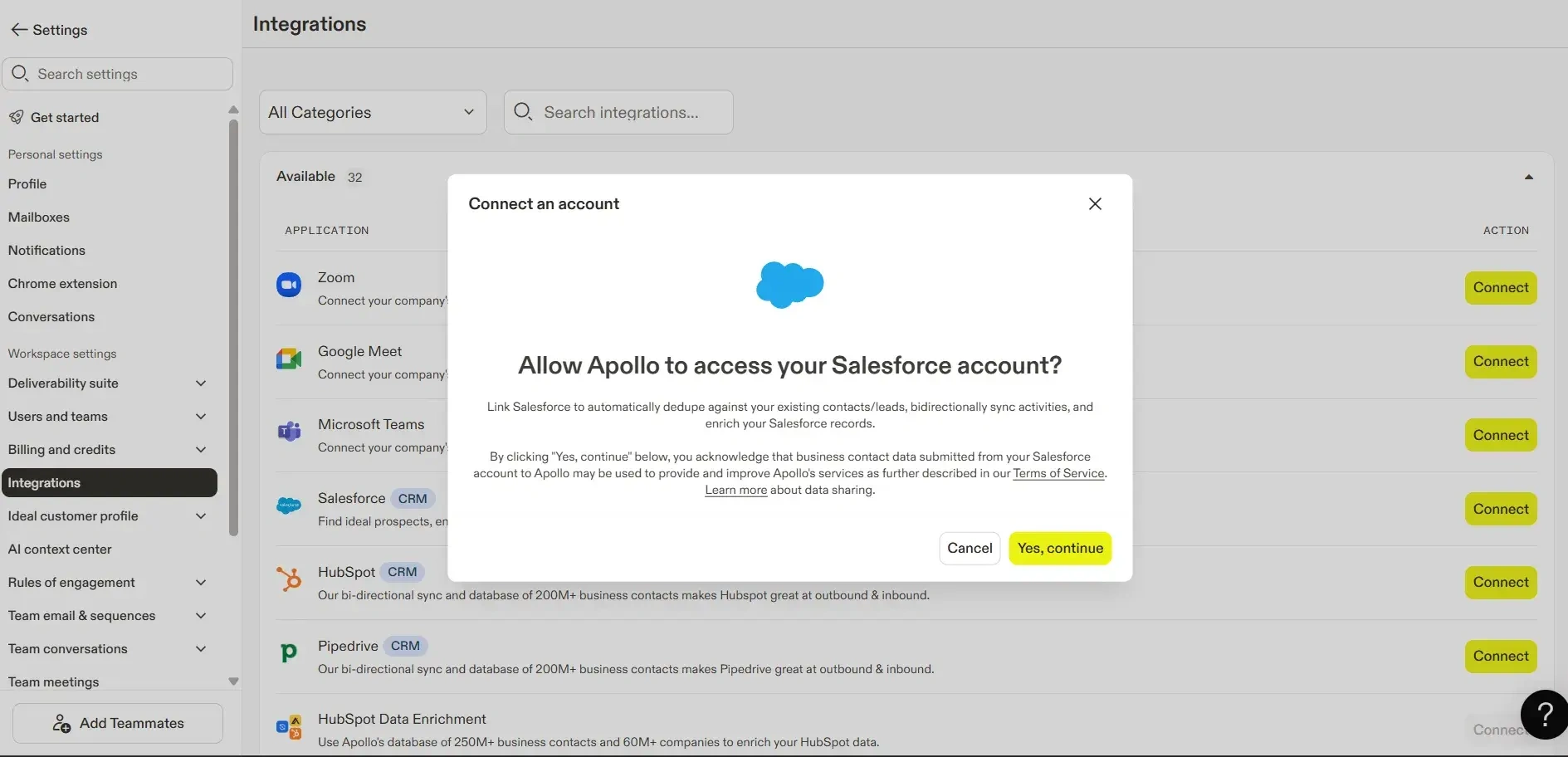Open the All Categories dropdown
The width and height of the screenshot is (1568, 757).
[373, 112]
